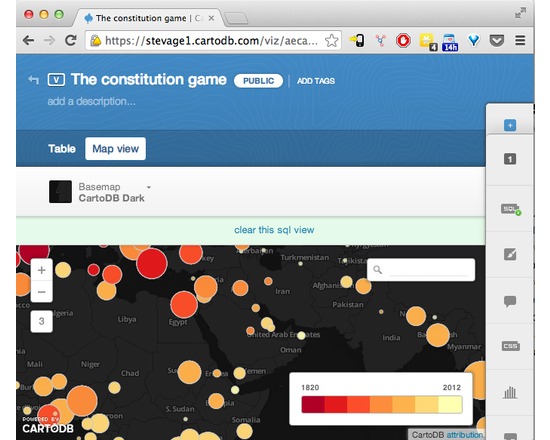This screenshot has height=440, width=550.
Task: Click the V visualization icon by the title
Action: pos(56,80)
